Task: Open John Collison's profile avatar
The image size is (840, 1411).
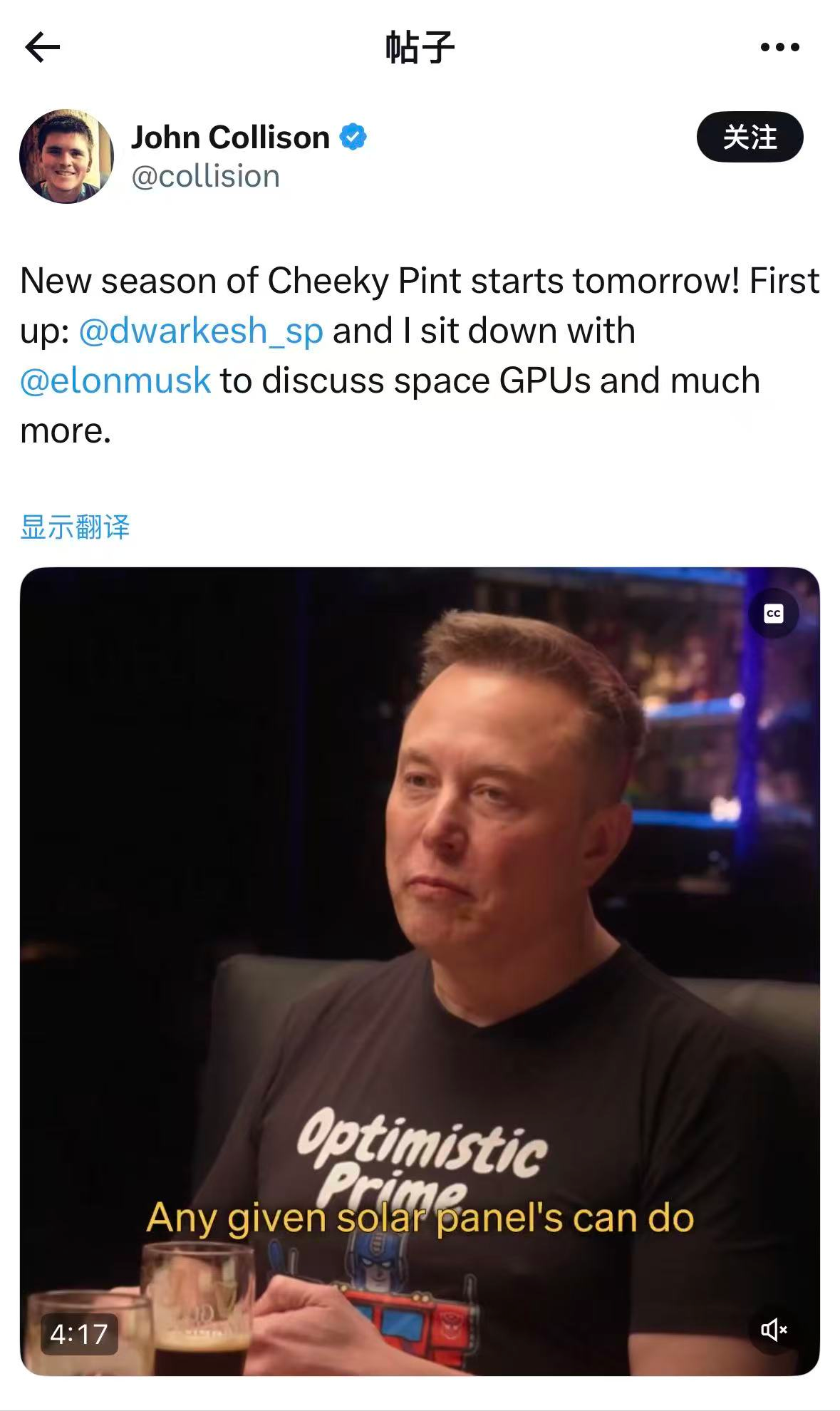Action: pyautogui.click(x=66, y=156)
